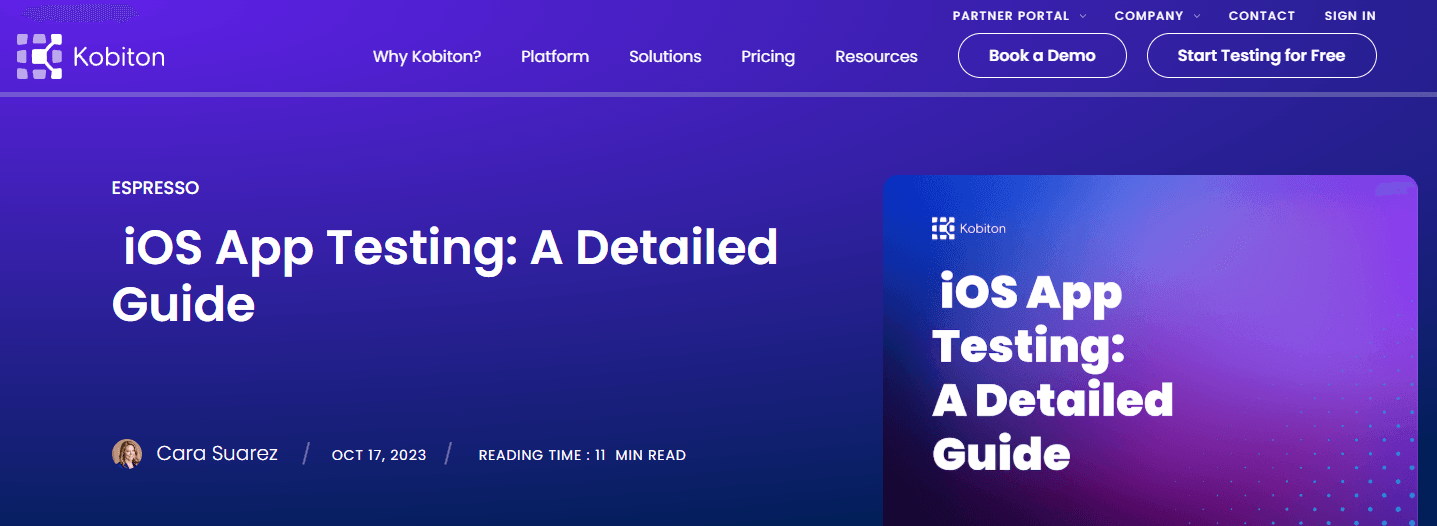The image size is (1437, 526).
Task: Click the READING TIME : 11 MIN READ text
Action: (582, 455)
